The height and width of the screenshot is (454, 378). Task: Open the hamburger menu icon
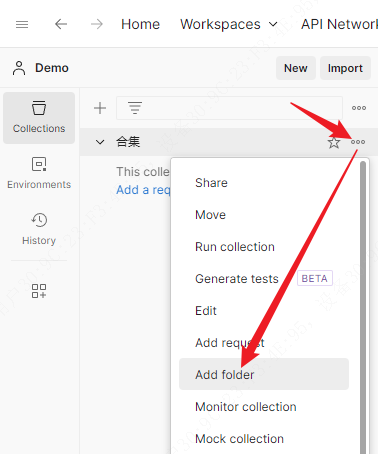coord(22,24)
